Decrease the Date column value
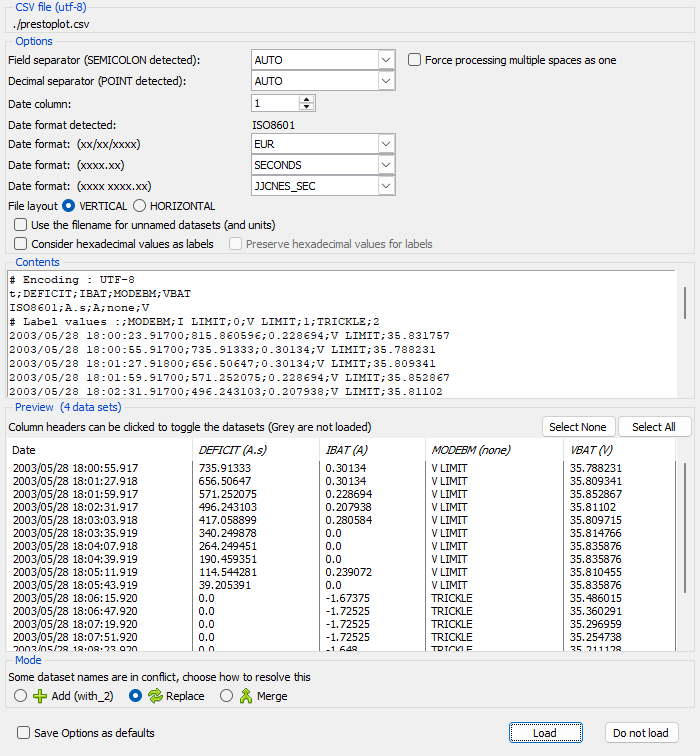 306,107
